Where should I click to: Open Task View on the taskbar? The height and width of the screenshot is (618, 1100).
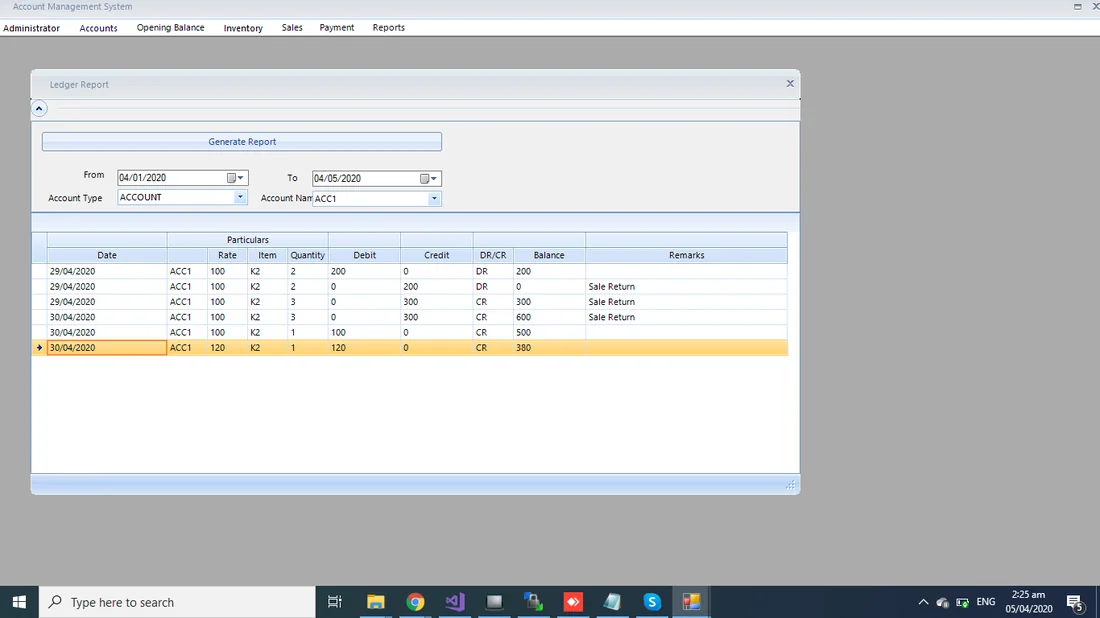point(335,602)
